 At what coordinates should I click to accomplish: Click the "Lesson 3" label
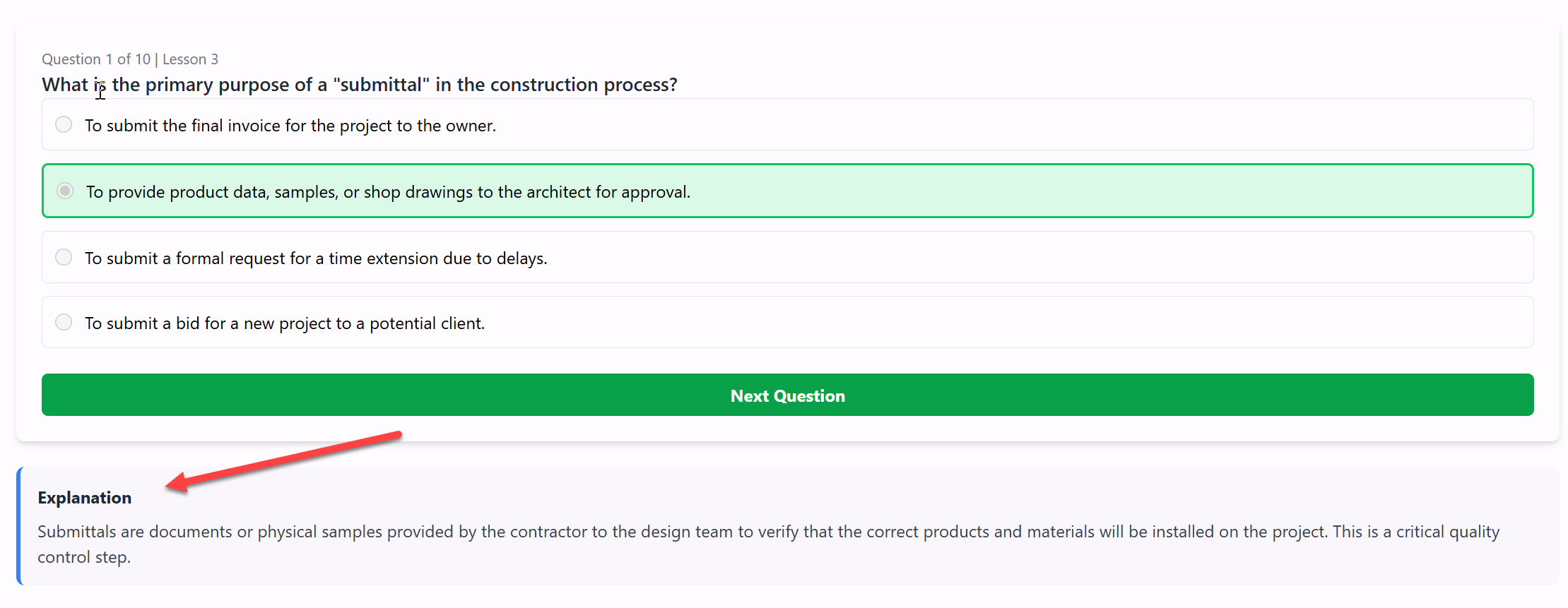point(190,59)
